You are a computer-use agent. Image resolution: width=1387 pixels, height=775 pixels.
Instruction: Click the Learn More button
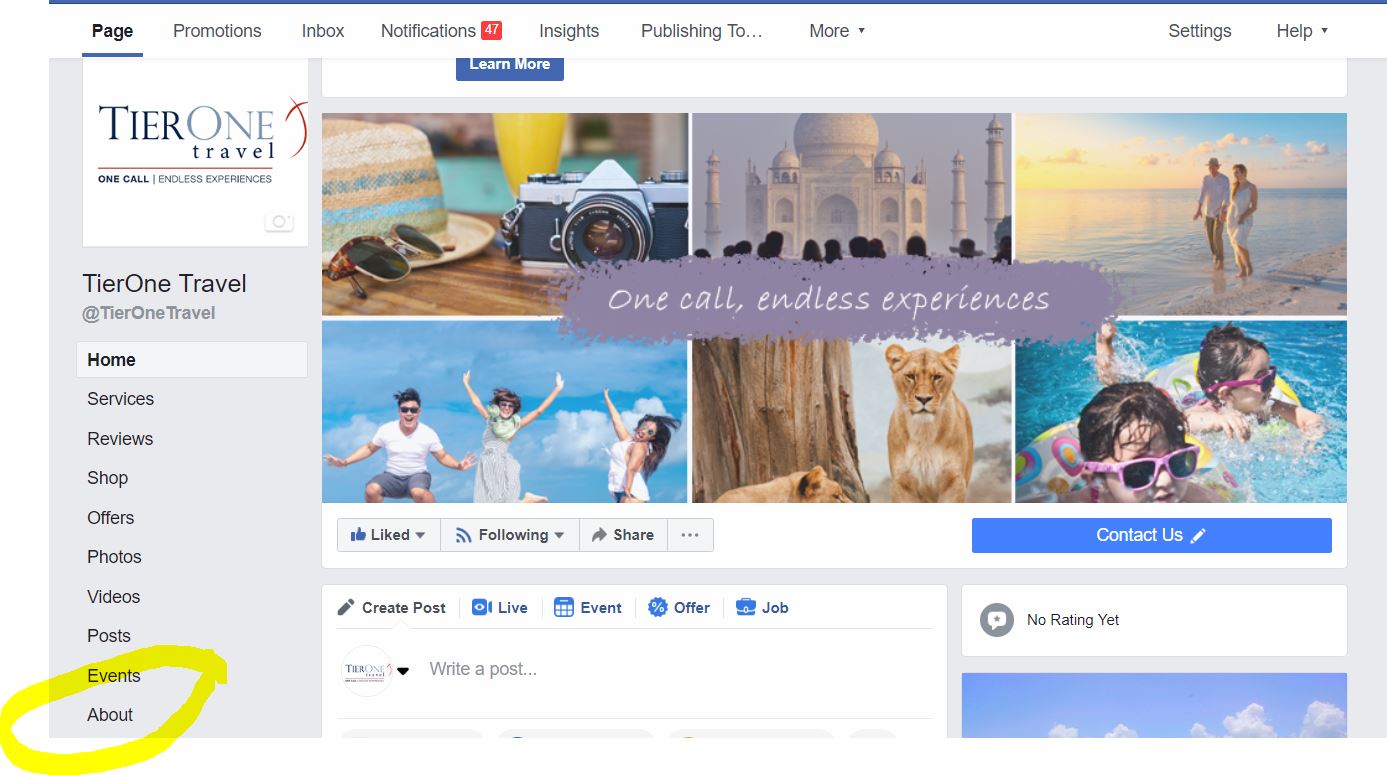pyautogui.click(x=510, y=64)
